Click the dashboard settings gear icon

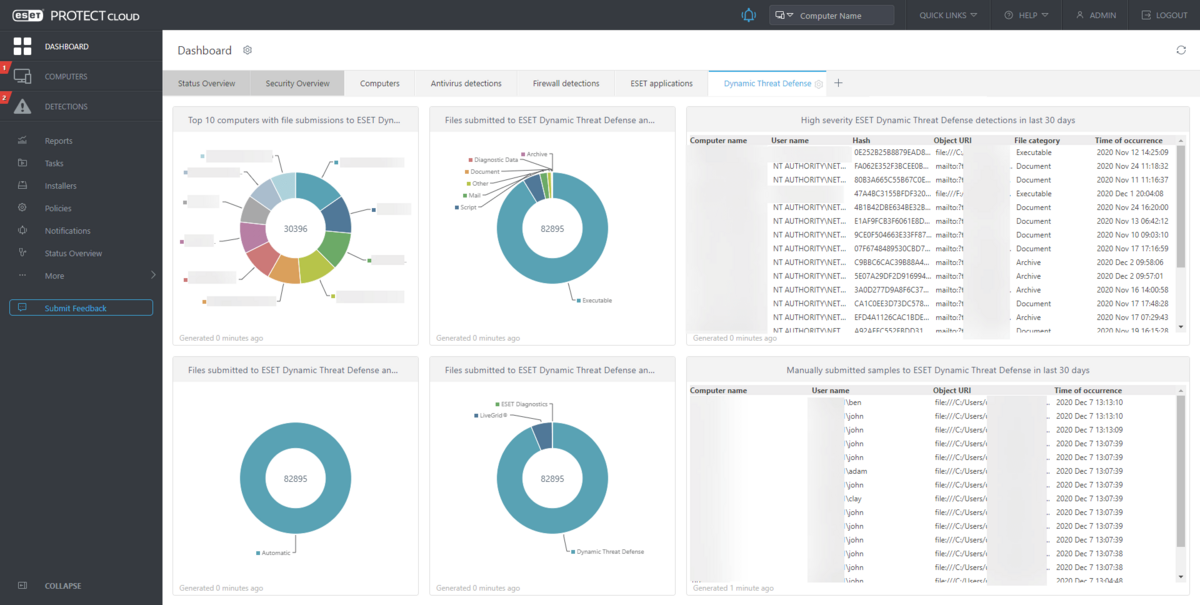248,51
